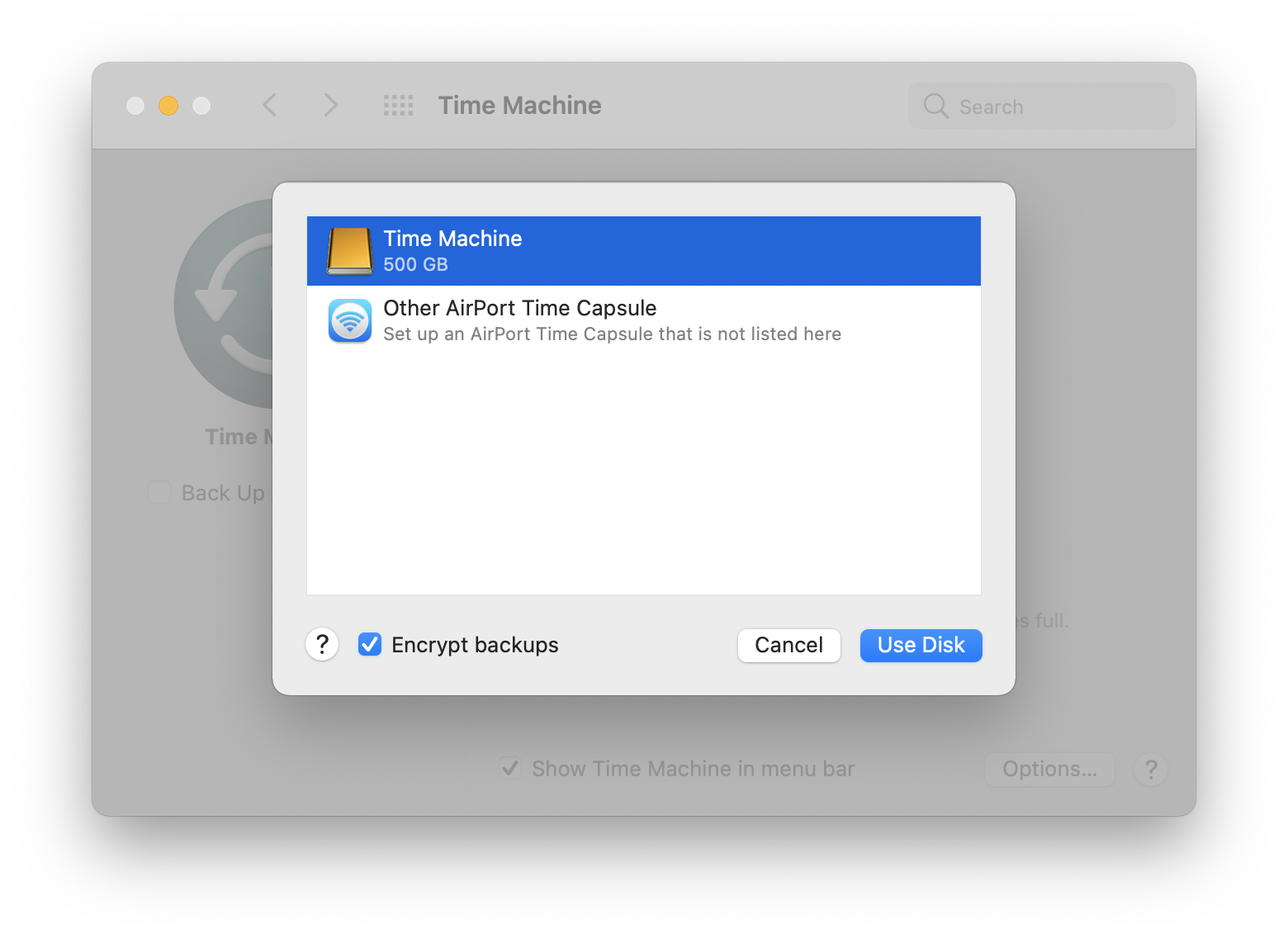Click the magnifying glass search icon
Image resolution: width=1288 pixels, height=938 pixels.
(x=935, y=106)
